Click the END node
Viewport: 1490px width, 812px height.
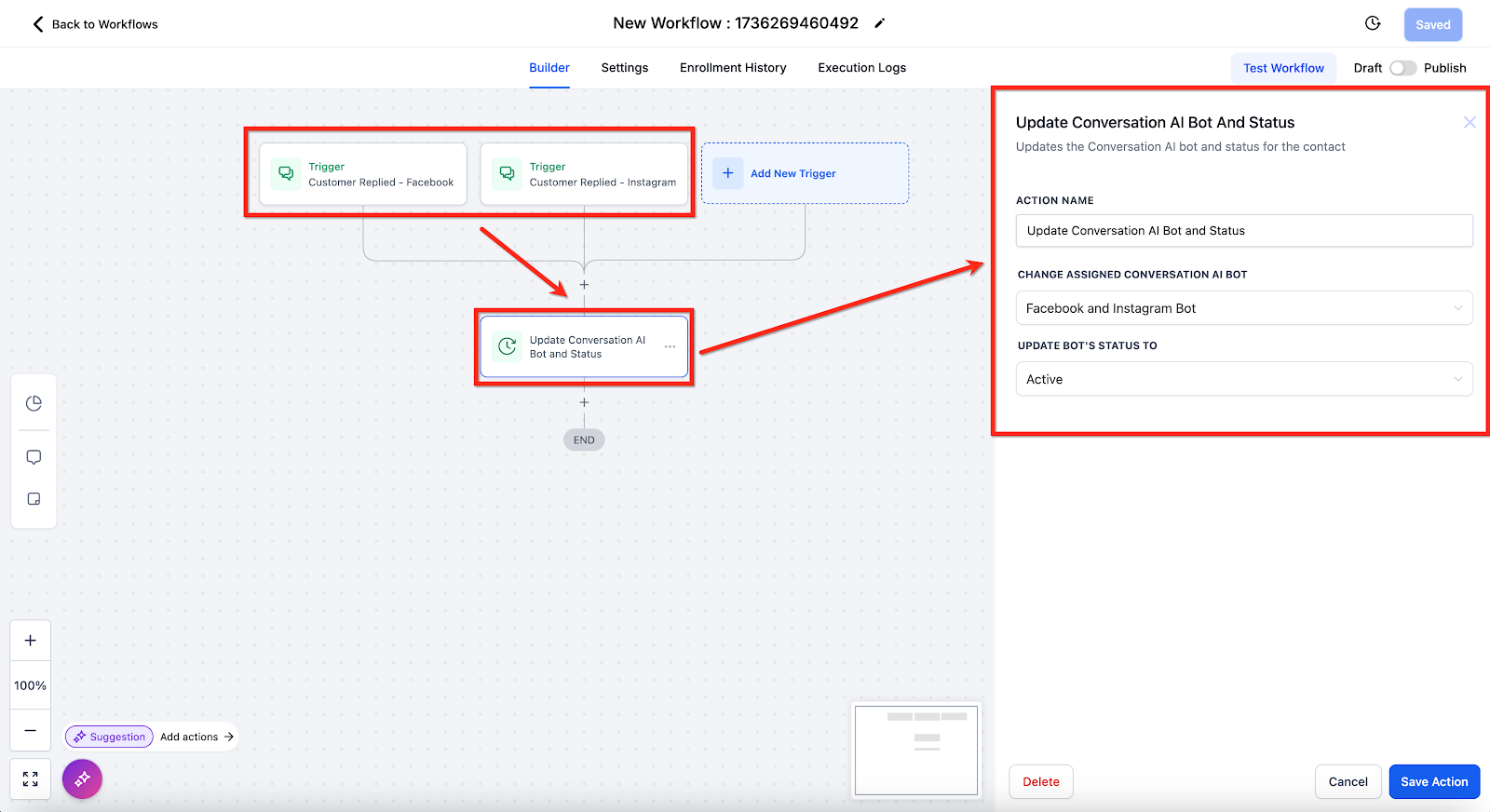[x=584, y=440]
